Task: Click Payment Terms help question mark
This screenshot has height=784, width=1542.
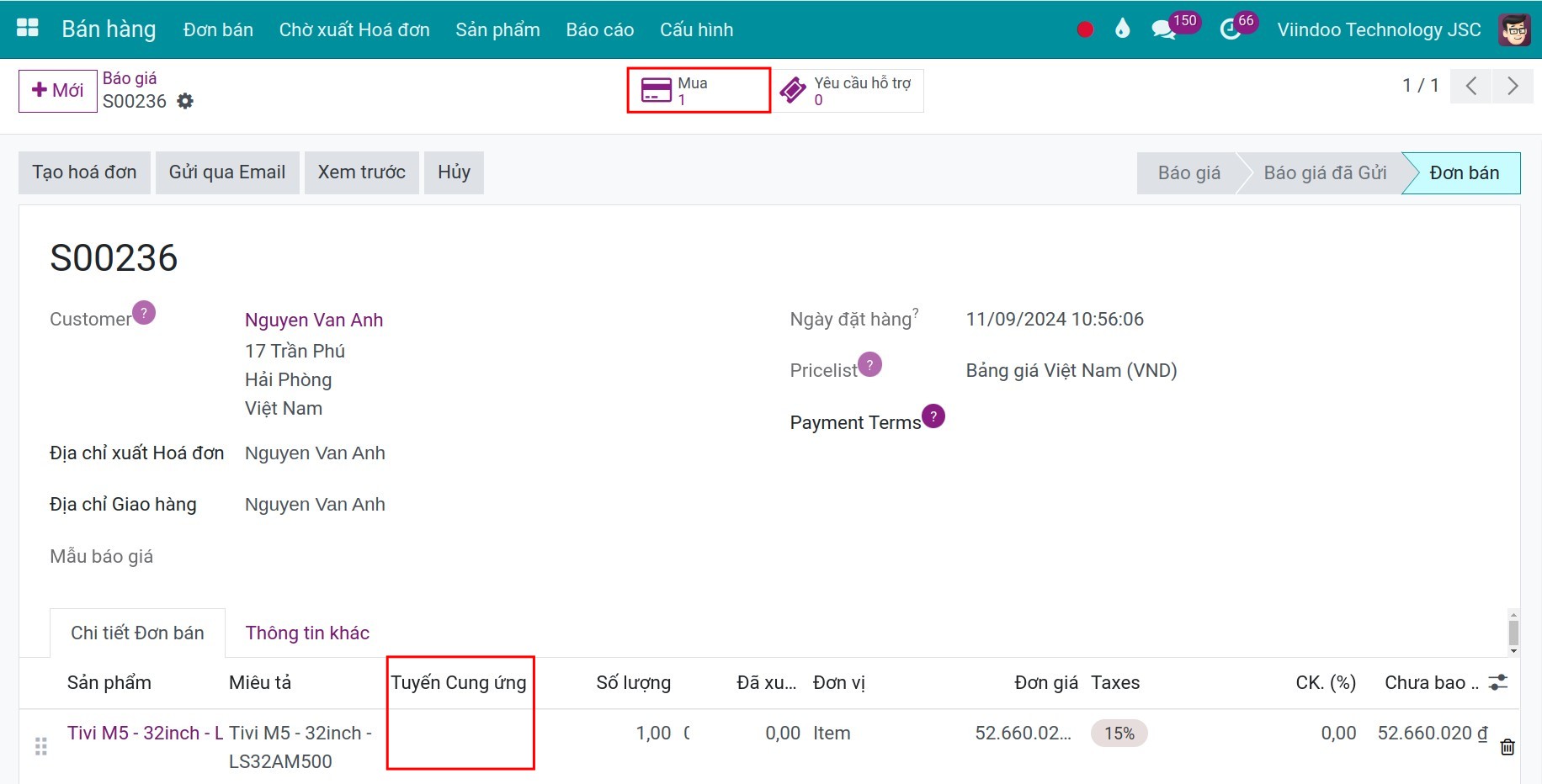Action: tap(933, 416)
